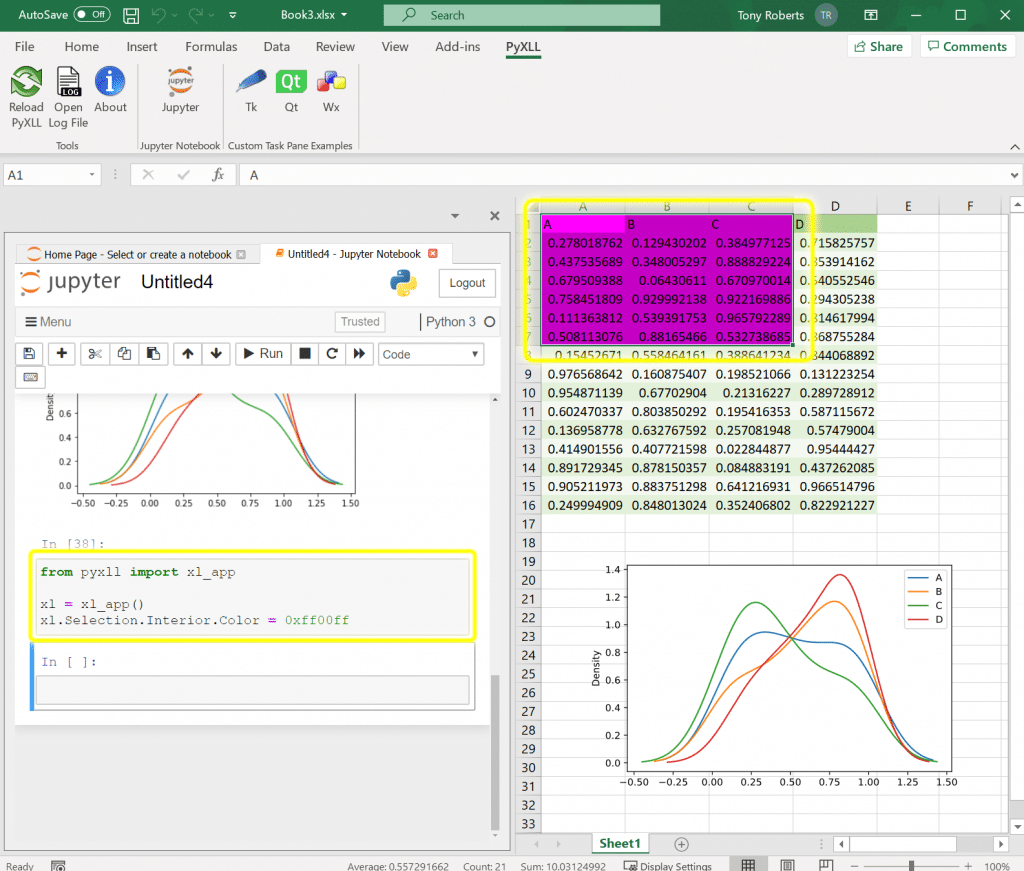Open the Name Box dropdown arrow
Screen dimensions: 1024x871
93,175
